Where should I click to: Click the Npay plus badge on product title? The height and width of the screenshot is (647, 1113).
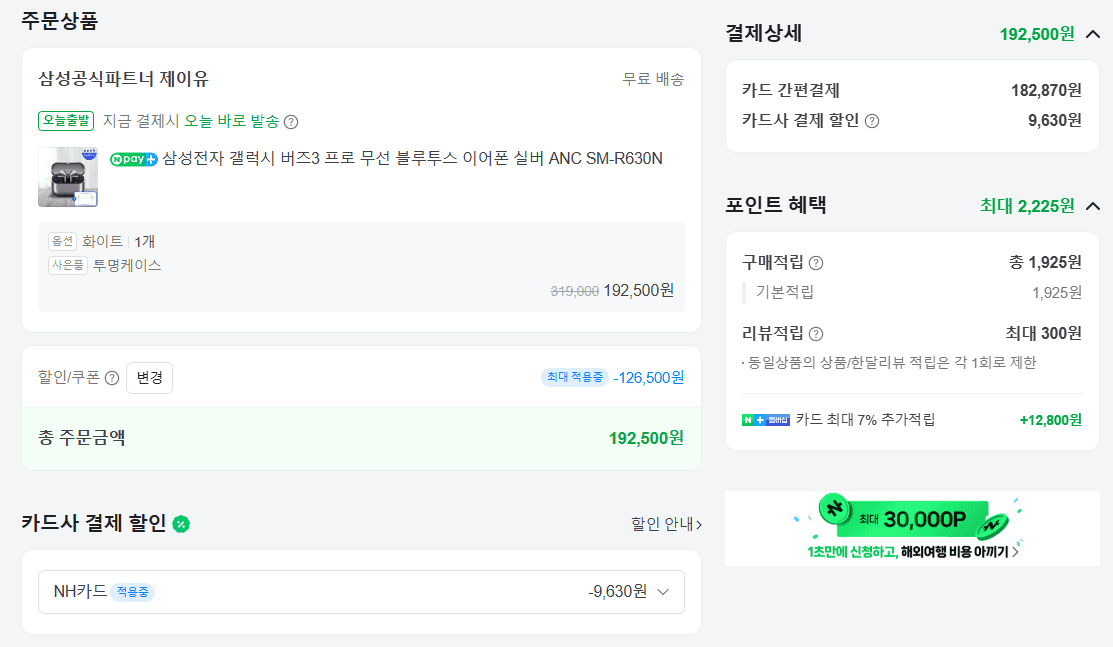pos(133,159)
